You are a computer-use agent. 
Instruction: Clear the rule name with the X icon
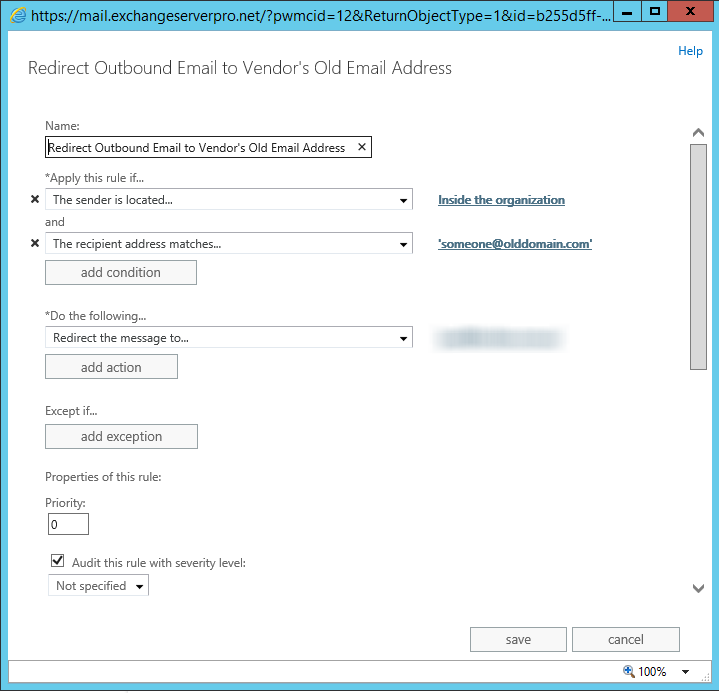(x=361, y=147)
